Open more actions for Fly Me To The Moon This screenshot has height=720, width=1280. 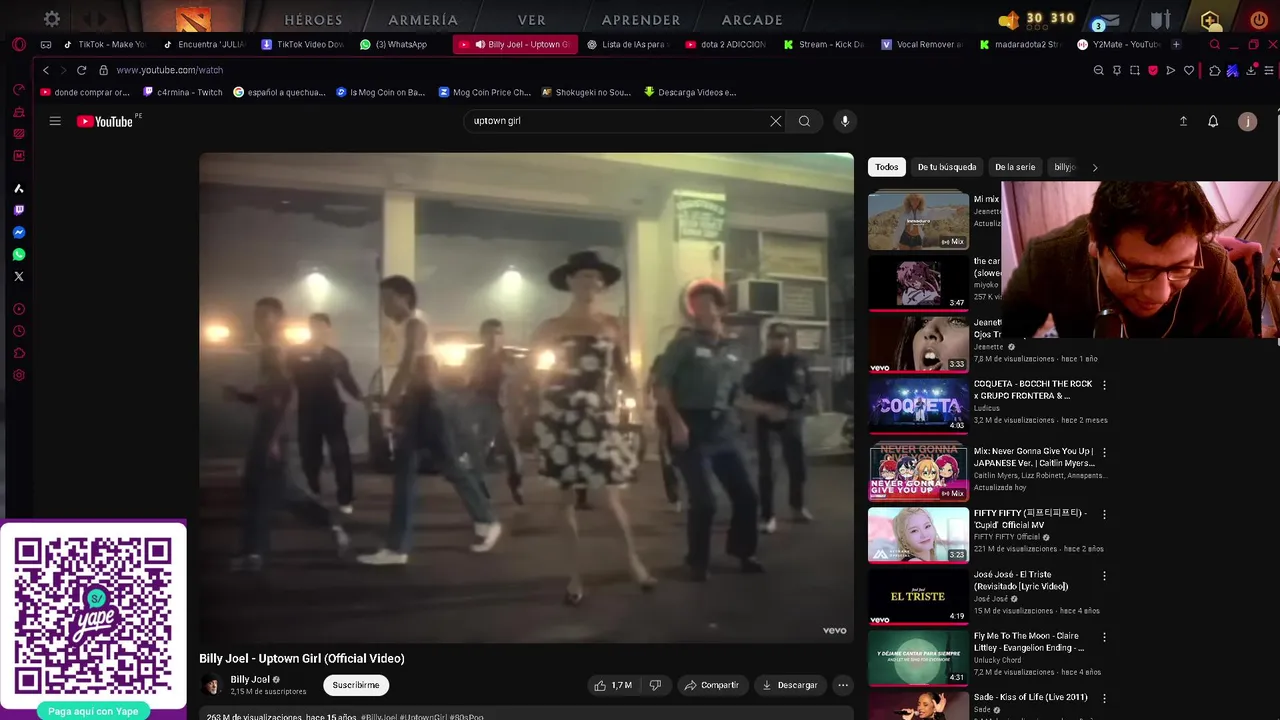[1104, 637]
